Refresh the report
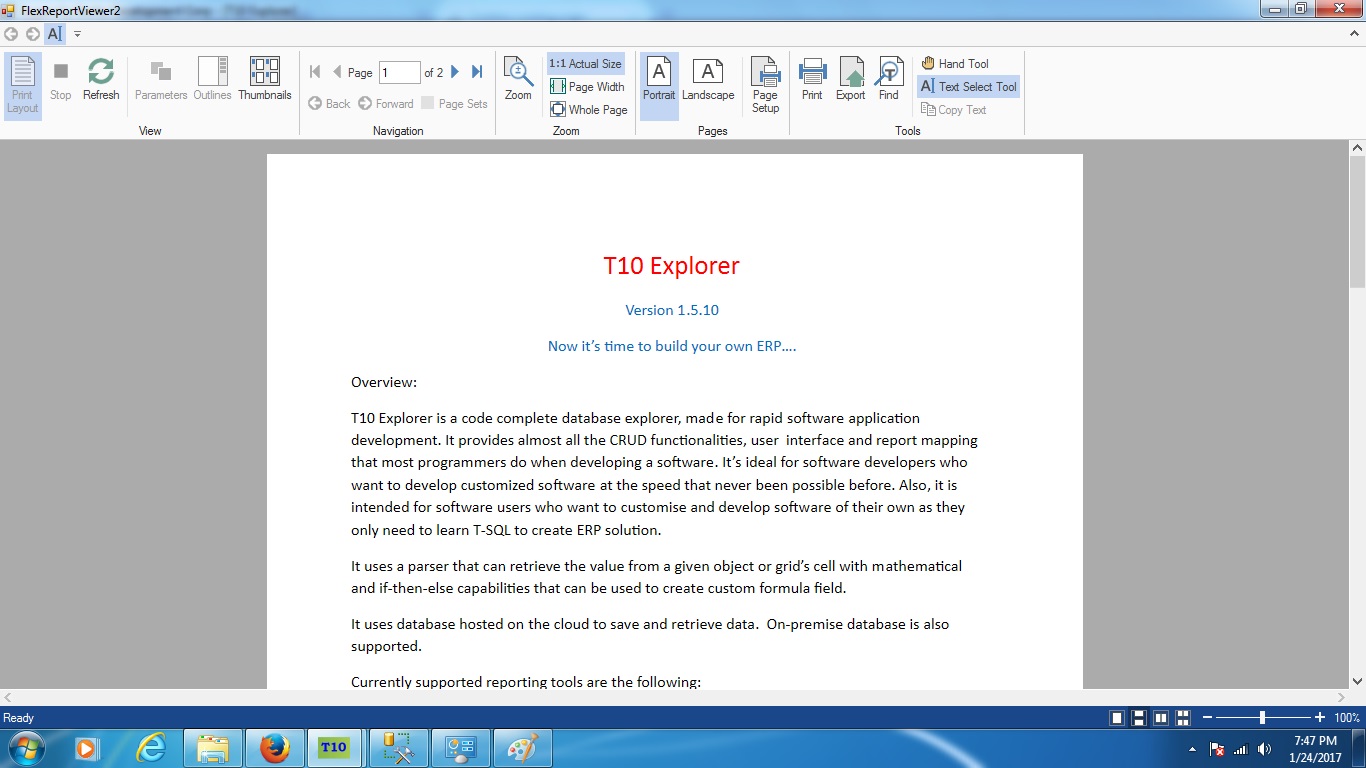The height and width of the screenshot is (768, 1366). 101,82
